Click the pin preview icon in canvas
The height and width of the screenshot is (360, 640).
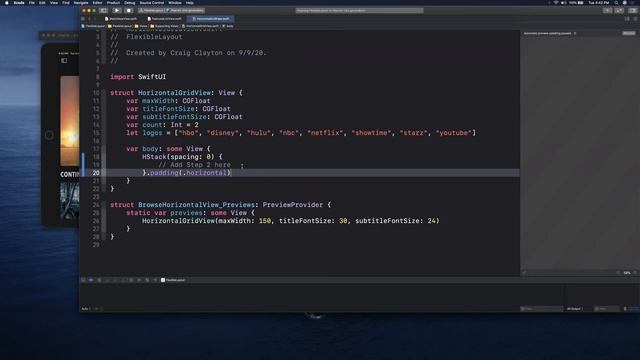coord(524,273)
